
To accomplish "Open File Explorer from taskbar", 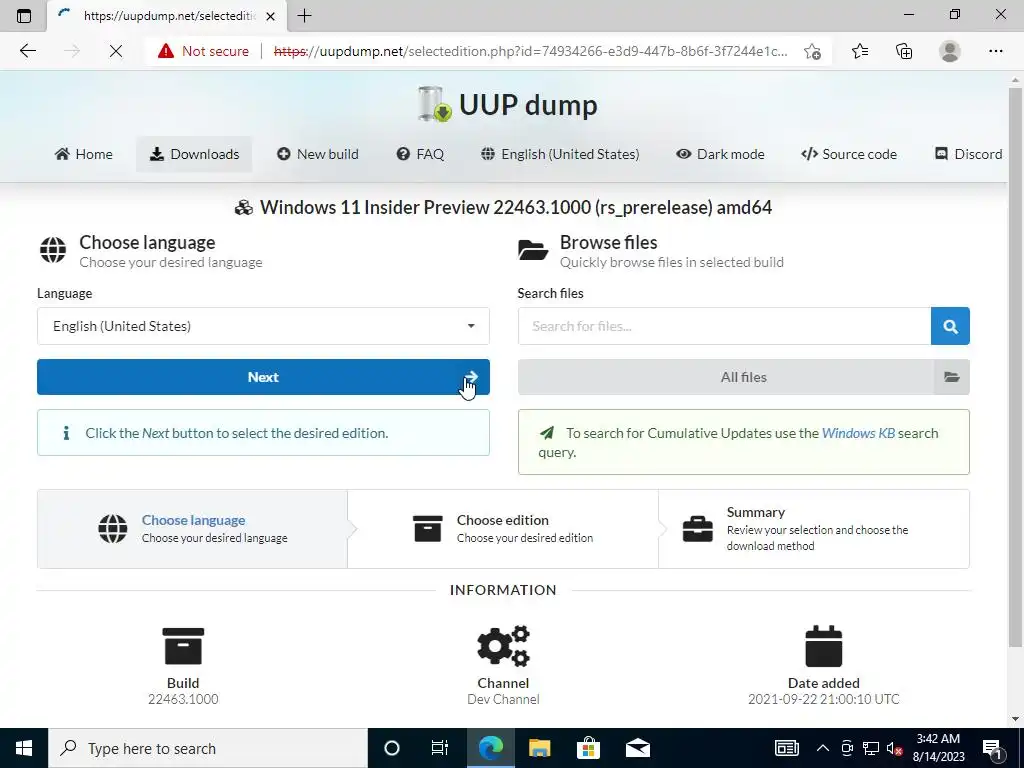I will [x=539, y=748].
